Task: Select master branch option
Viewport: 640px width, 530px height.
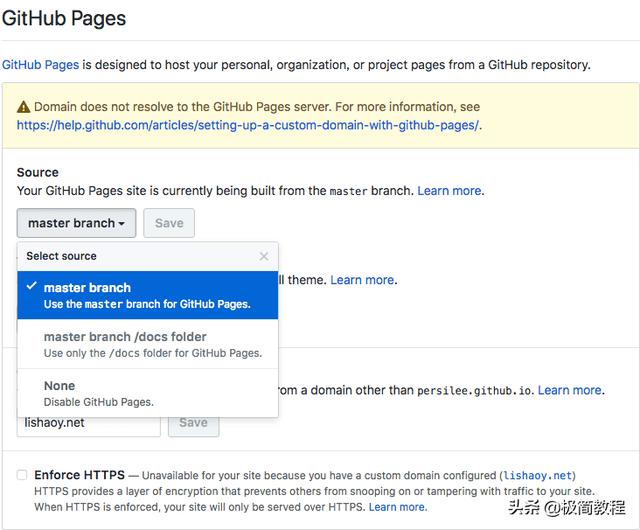Action: tap(148, 295)
